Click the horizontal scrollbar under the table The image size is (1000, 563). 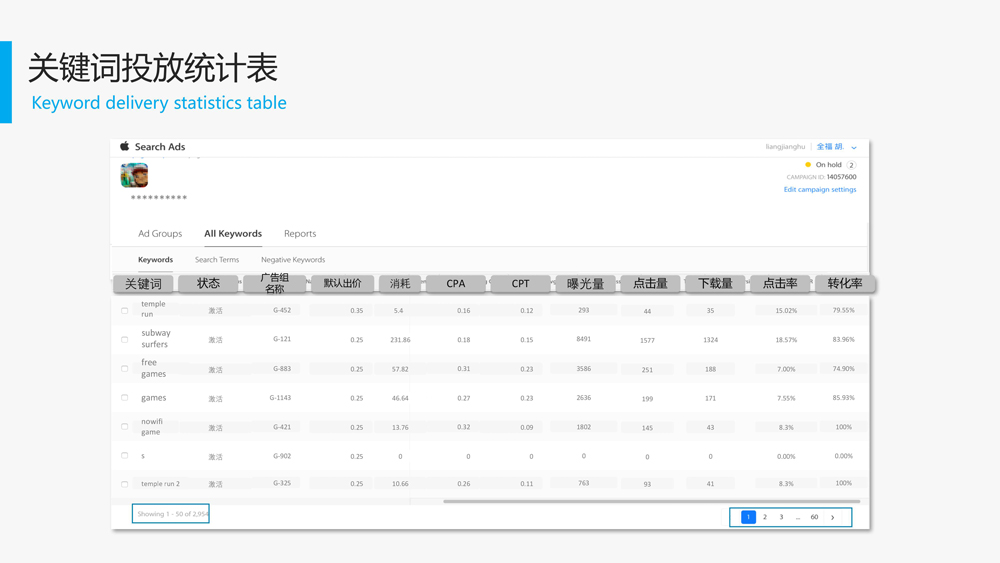point(650,501)
